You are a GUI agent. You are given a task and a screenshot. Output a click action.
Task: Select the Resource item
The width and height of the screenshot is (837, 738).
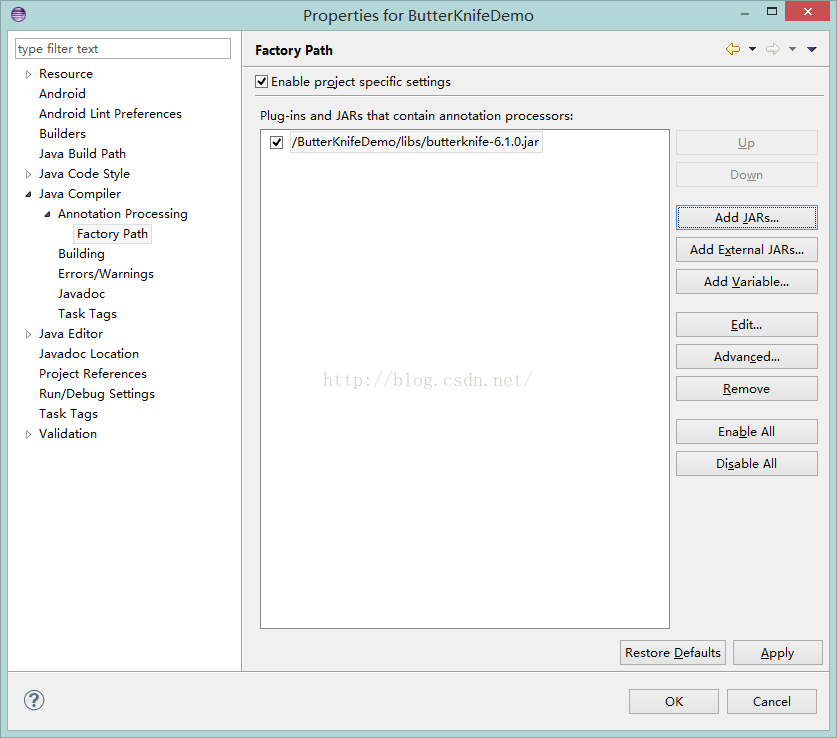pyautogui.click(x=66, y=74)
